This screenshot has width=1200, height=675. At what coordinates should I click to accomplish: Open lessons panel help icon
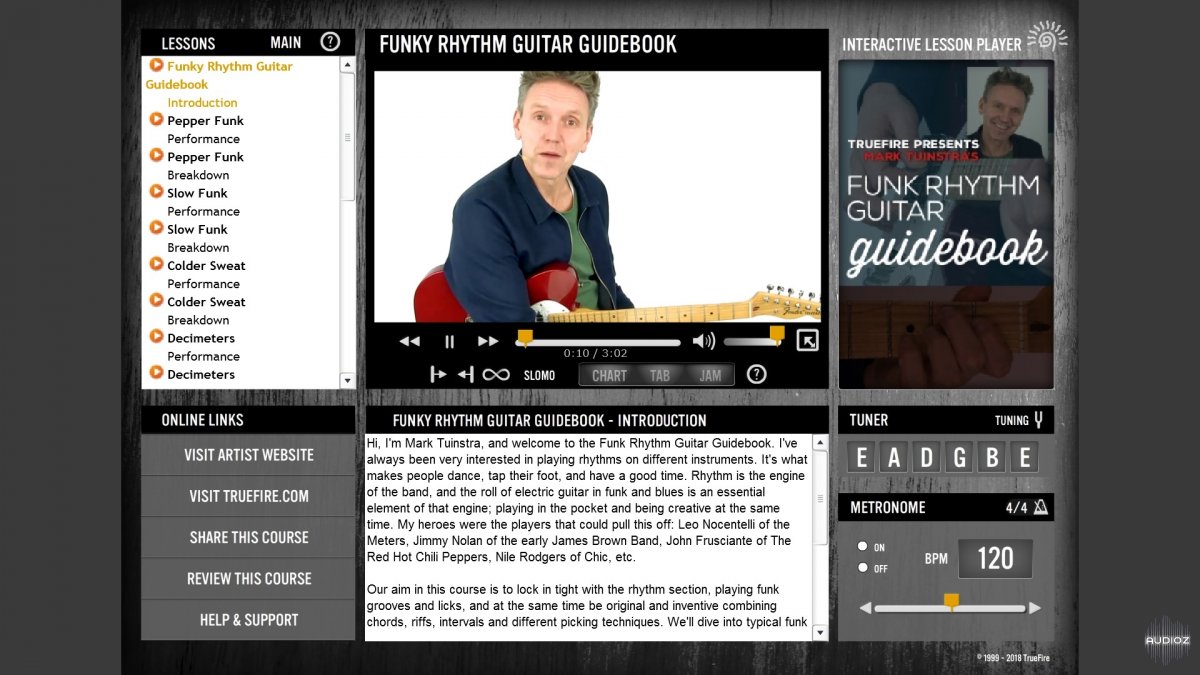330,42
